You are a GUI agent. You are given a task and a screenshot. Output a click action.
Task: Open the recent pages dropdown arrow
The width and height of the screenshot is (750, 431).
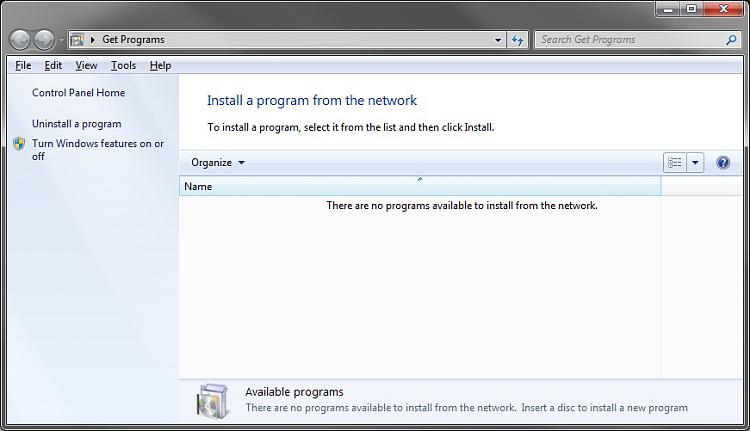pyautogui.click(x=61, y=40)
